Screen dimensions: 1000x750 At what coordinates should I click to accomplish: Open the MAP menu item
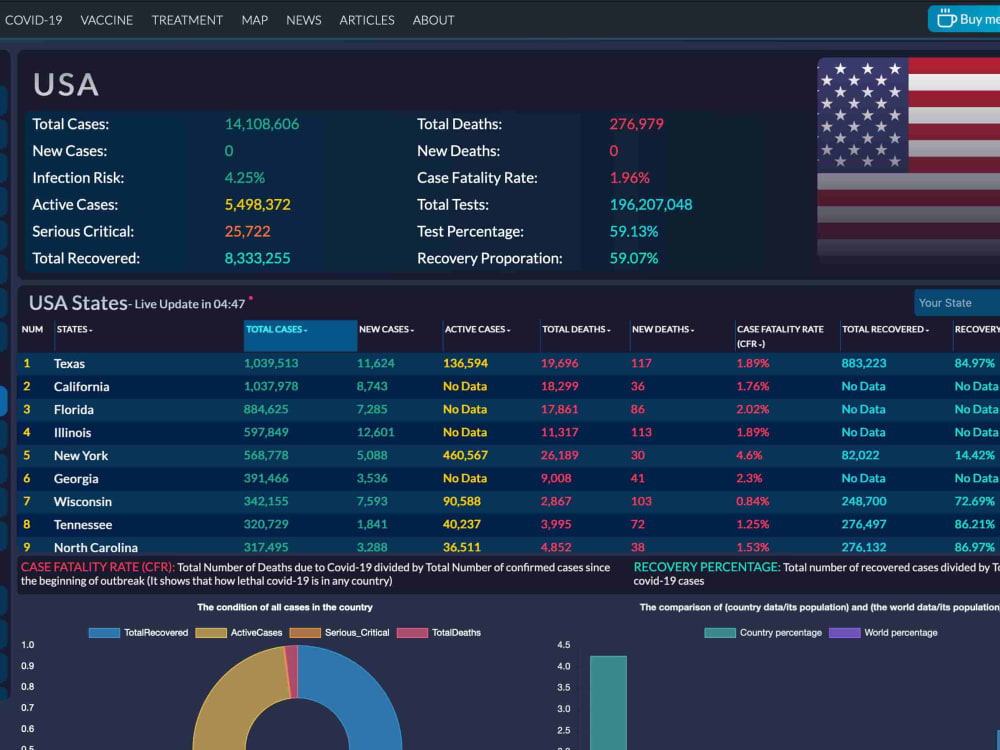254,20
